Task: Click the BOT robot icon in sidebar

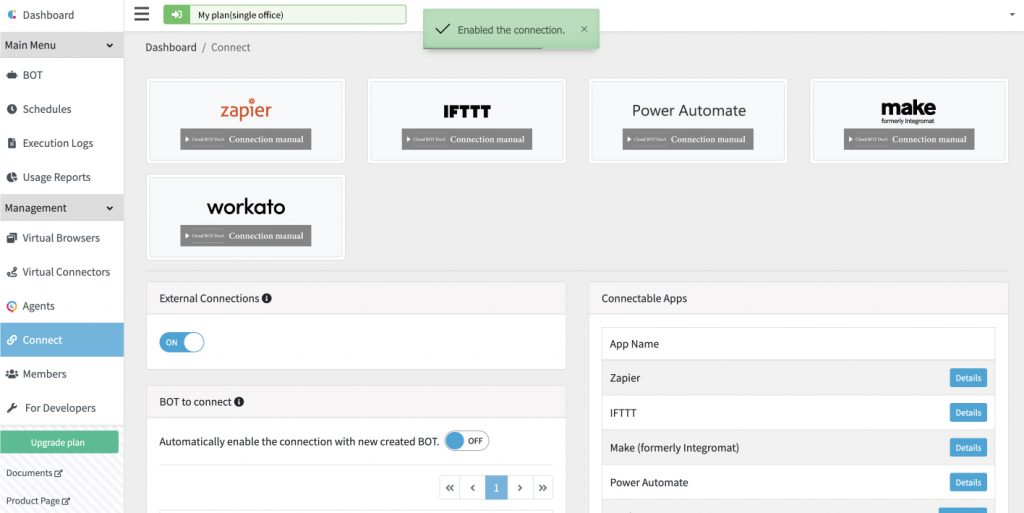Action: (x=12, y=75)
